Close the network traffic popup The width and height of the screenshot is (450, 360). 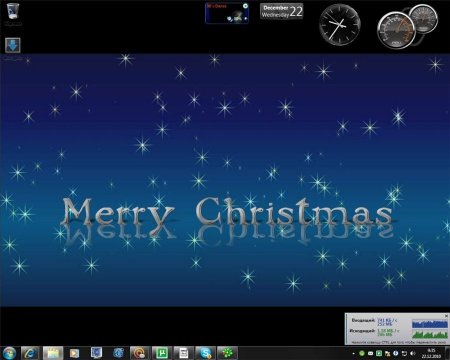(446, 316)
